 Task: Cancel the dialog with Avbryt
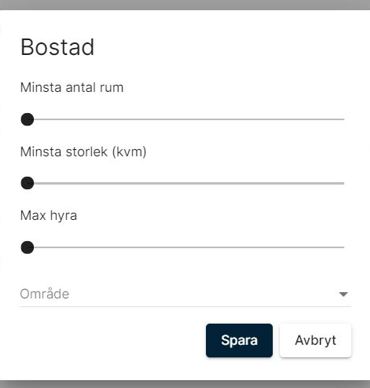(315, 340)
